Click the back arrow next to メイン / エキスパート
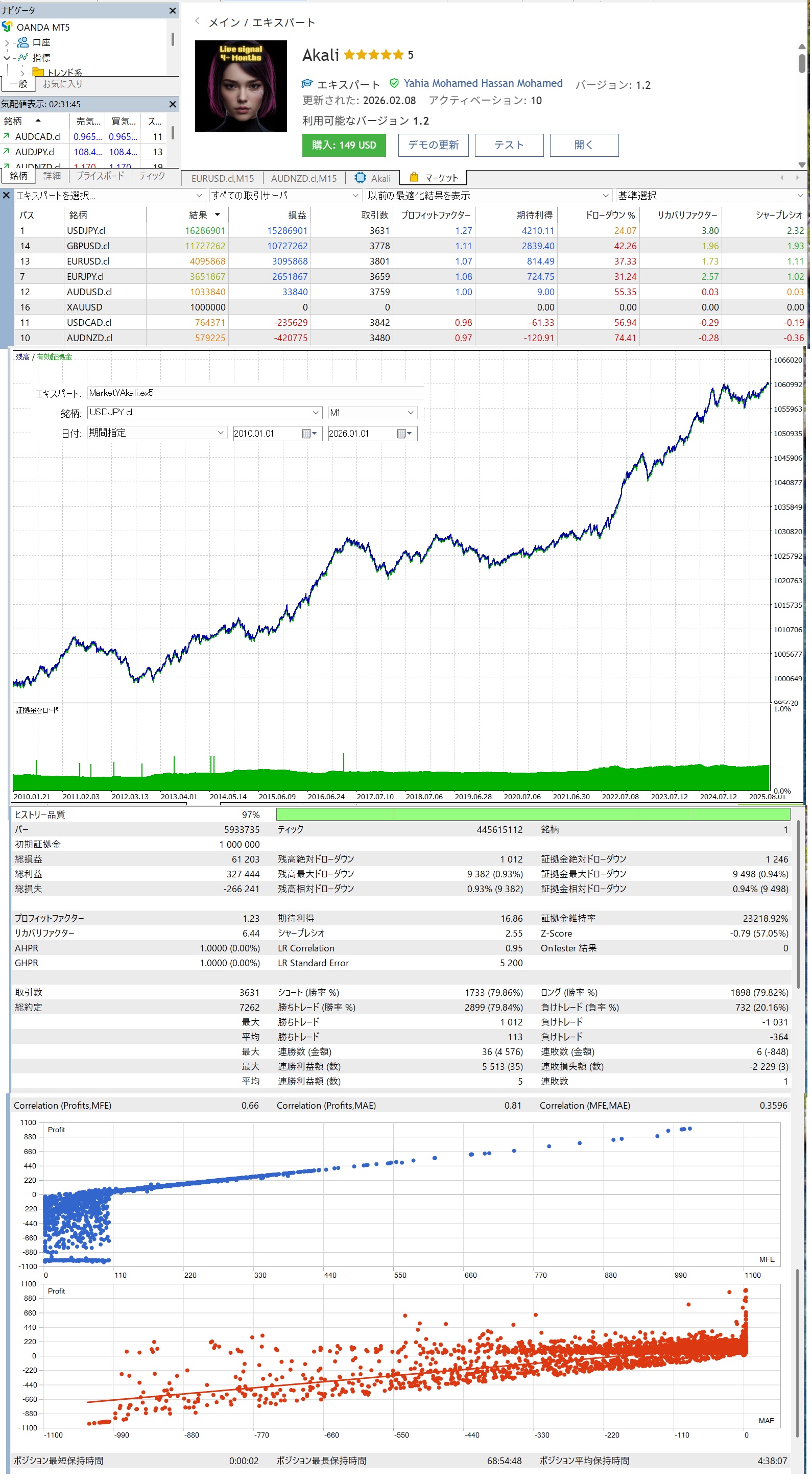812x1483 pixels. tap(197, 21)
